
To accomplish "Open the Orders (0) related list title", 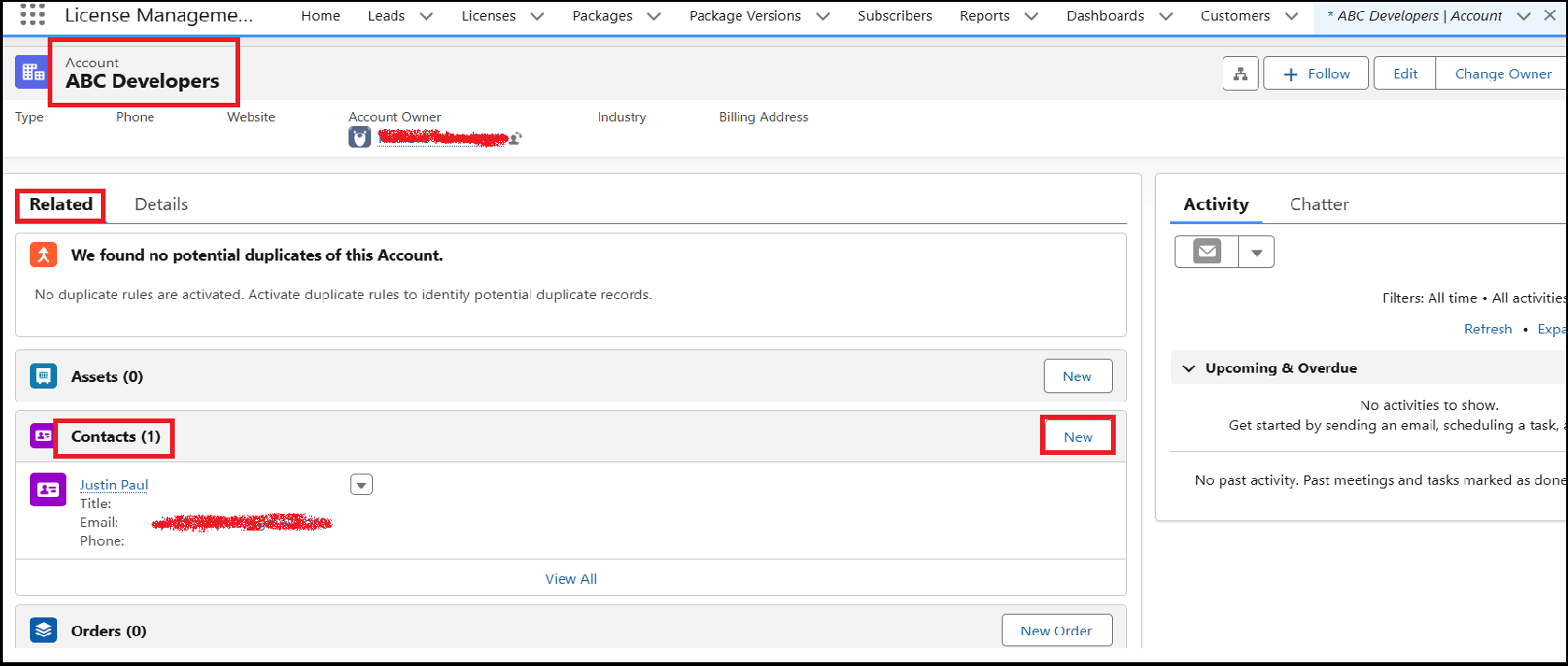I will [x=108, y=631].
